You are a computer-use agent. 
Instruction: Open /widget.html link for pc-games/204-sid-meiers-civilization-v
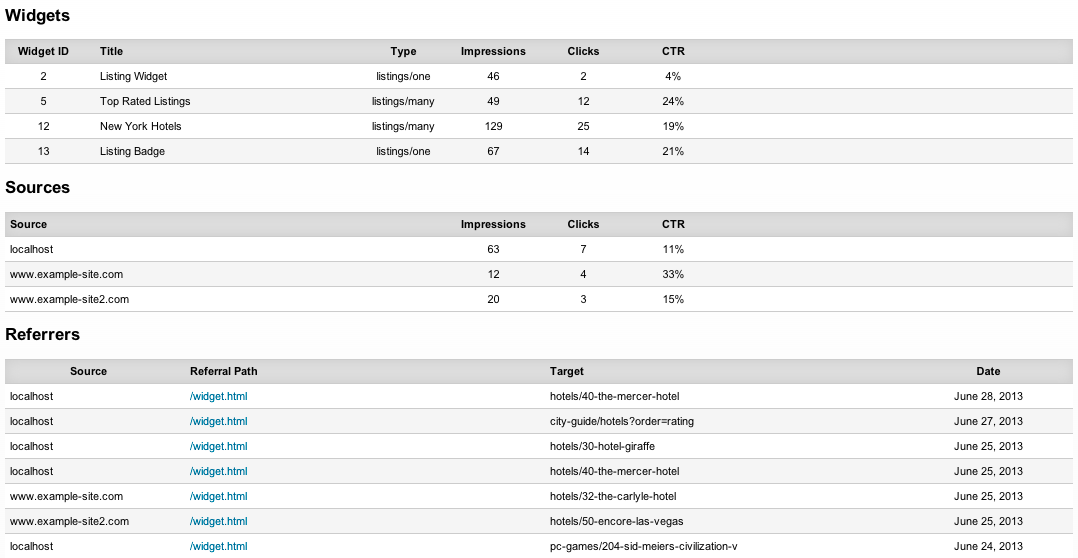coord(218,546)
